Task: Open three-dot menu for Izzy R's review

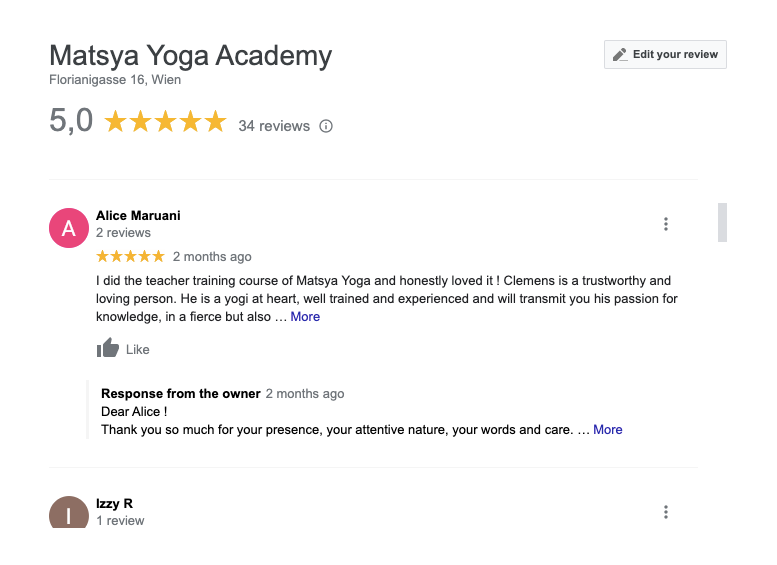Action: pyautogui.click(x=666, y=512)
